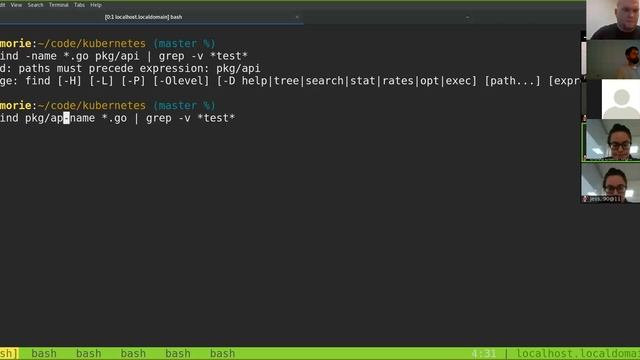Click the second '~/code/kubernetes' path in prompt
640x360 pixels.
point(92,106)
